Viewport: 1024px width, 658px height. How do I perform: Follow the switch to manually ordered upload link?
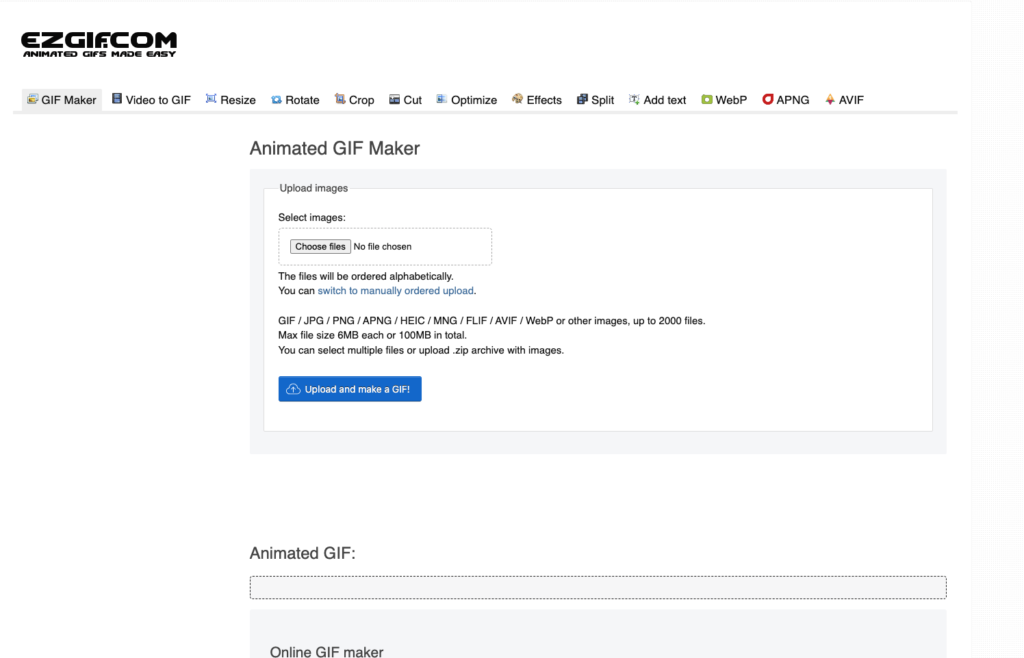[396, 291]
